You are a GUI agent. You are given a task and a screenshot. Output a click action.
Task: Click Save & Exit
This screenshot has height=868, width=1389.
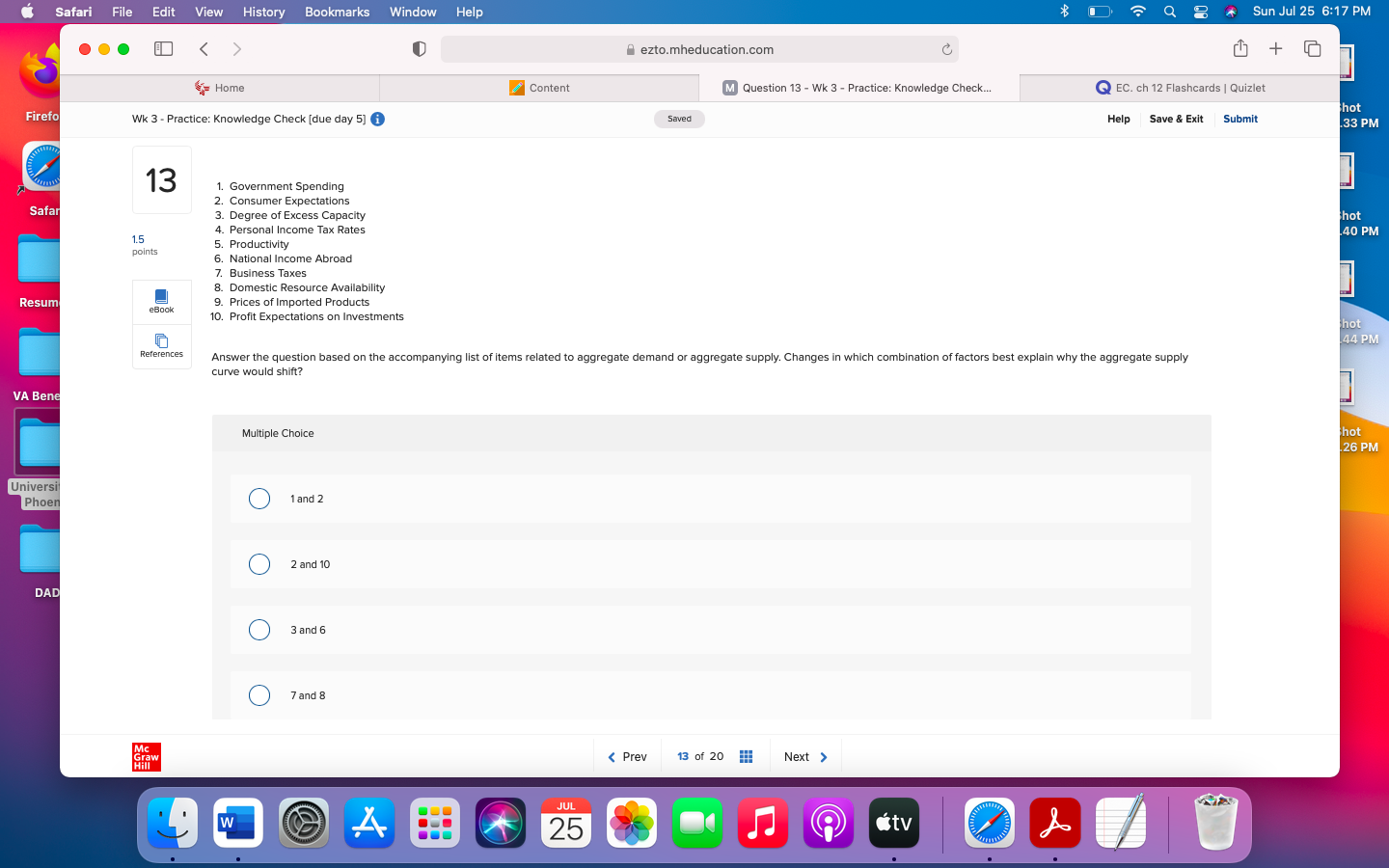1176,119
